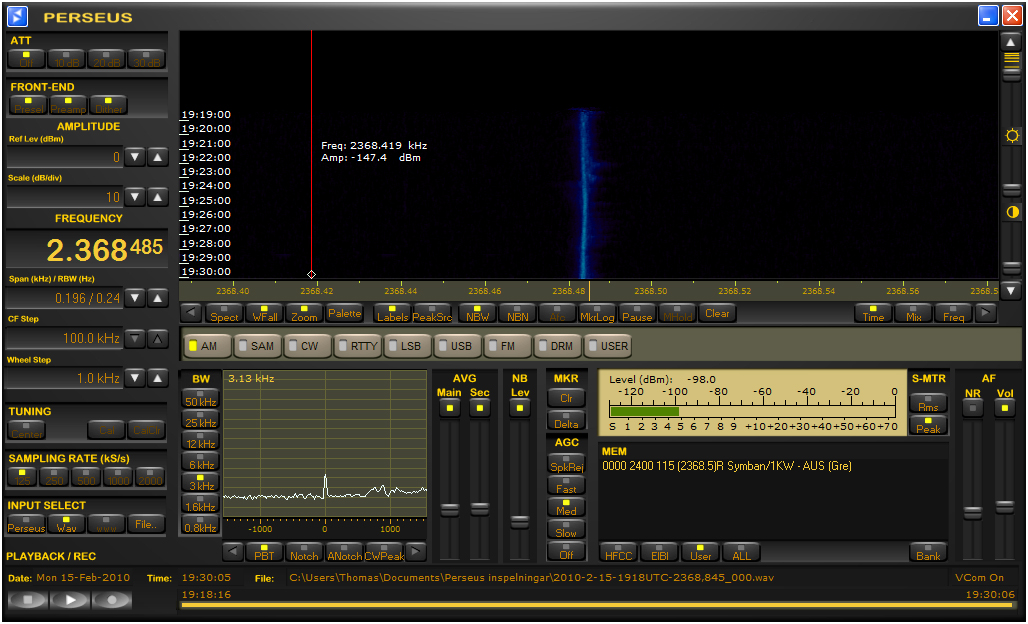Set AGC to Fast
This screenshot has width=1028, height=624.
566,486
